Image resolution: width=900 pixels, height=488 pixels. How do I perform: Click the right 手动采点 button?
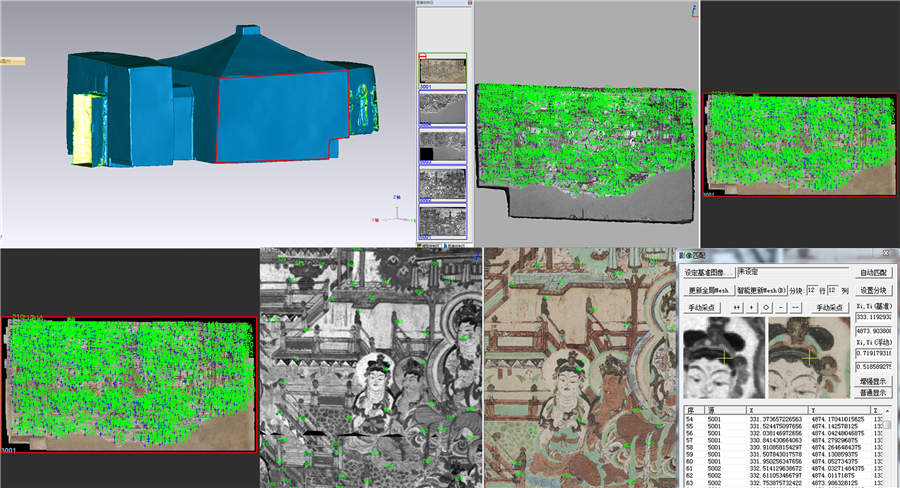click(x=831, y=308)
